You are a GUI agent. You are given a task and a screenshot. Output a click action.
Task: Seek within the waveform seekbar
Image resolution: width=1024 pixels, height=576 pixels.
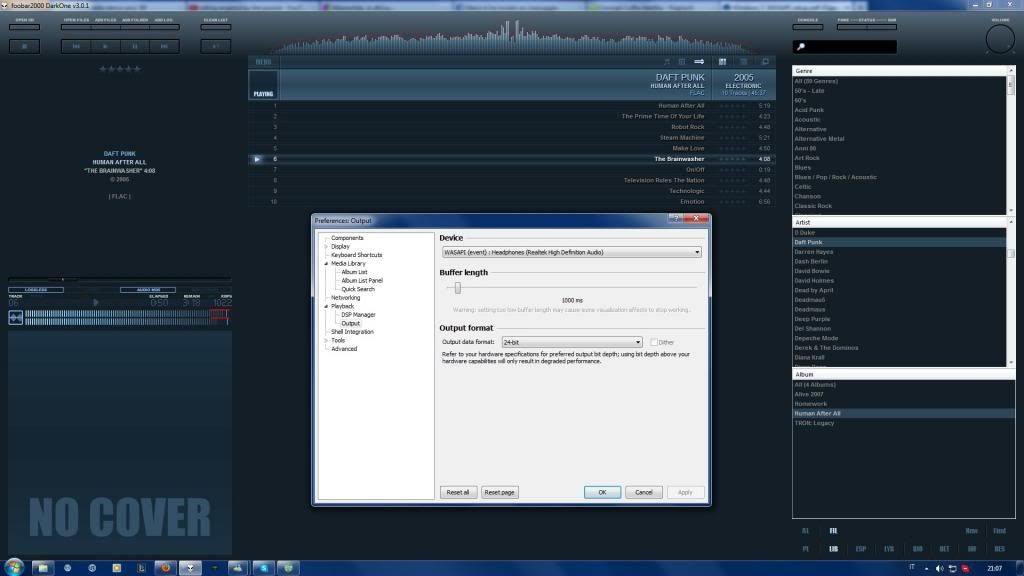[x=127, y=317]
